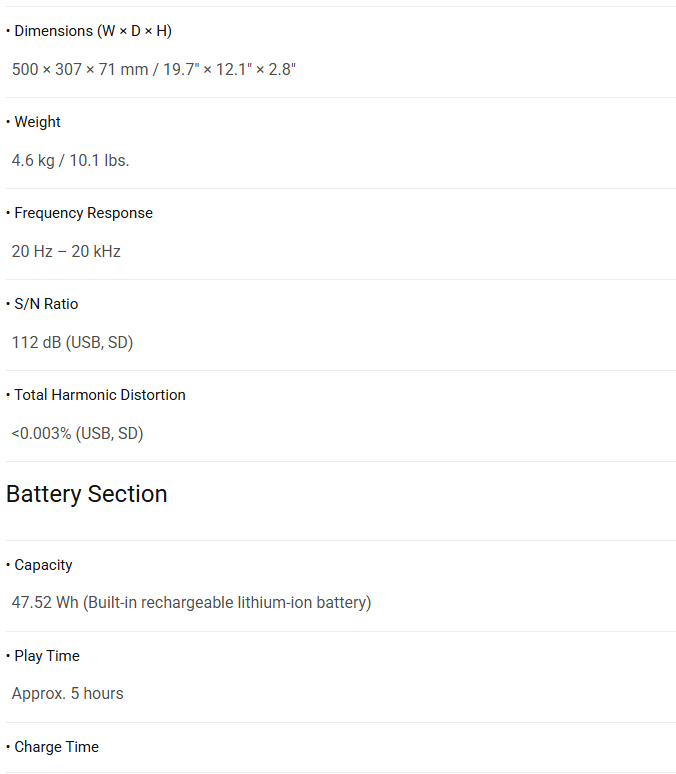Select the 4.6 kg weight value

(33, 160)
